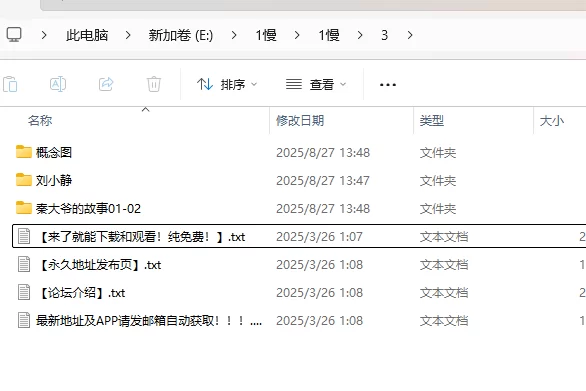Click text file icon of 【论坛介绍】.txt
The height and width of the screenshot is (391, 586).
[24, 292]
